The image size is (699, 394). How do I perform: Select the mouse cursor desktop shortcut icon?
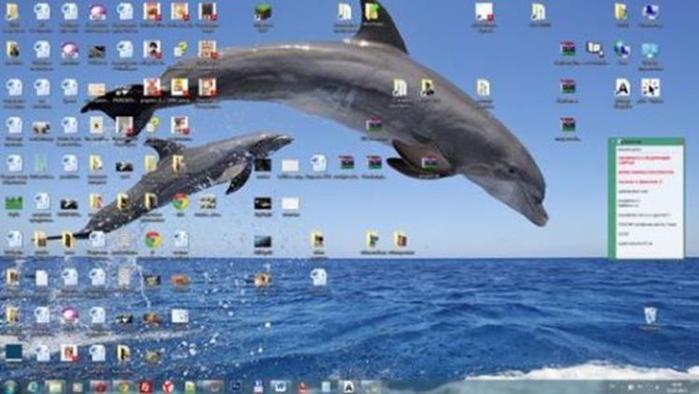650,88
